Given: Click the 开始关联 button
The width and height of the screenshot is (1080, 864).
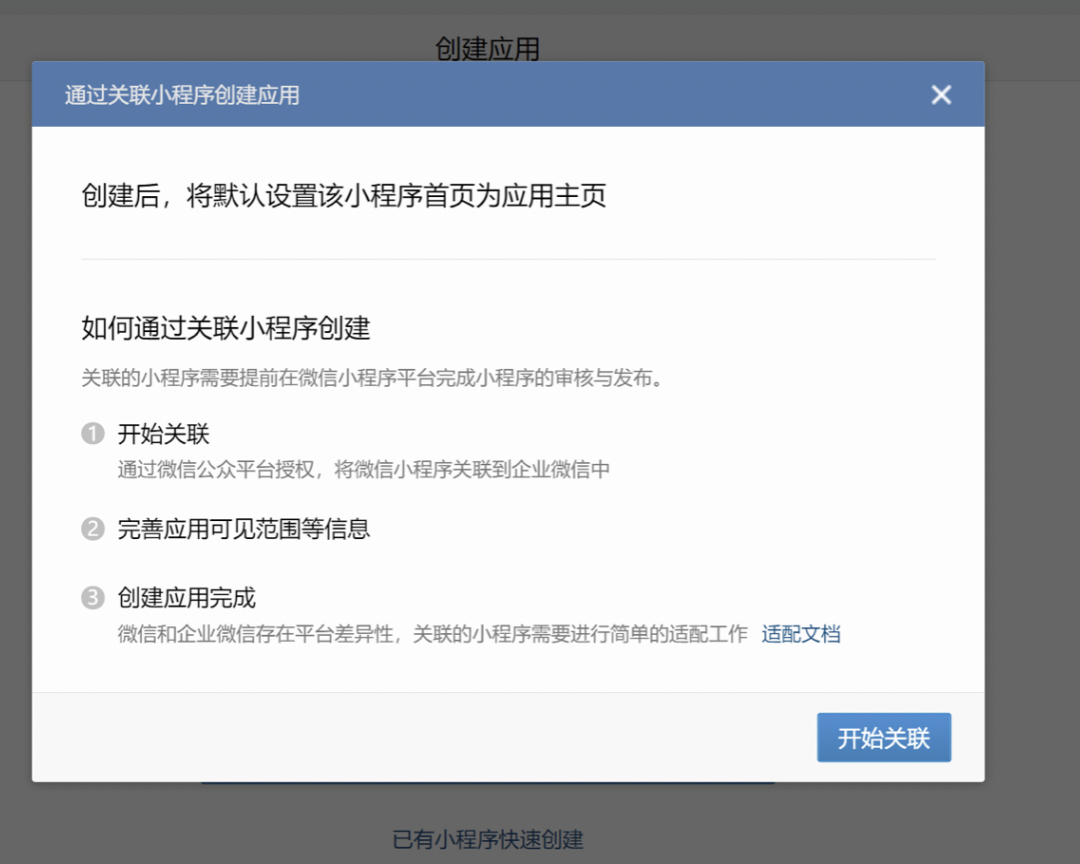Looking at the screenshot, I should tap(884, 737).
